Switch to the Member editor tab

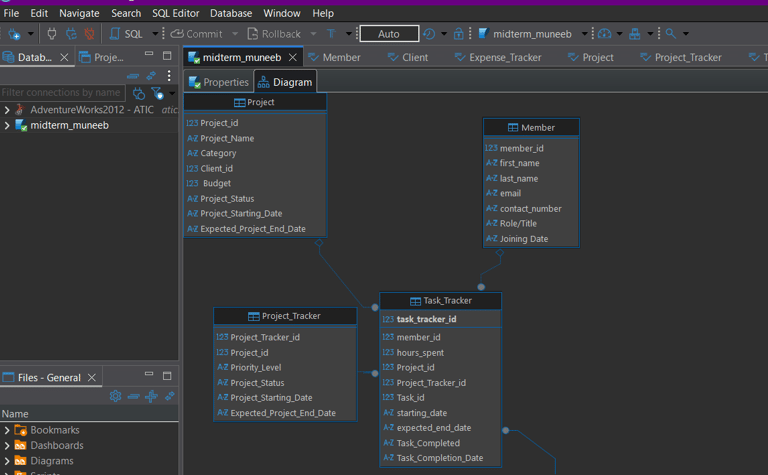(x=335, y=57)
